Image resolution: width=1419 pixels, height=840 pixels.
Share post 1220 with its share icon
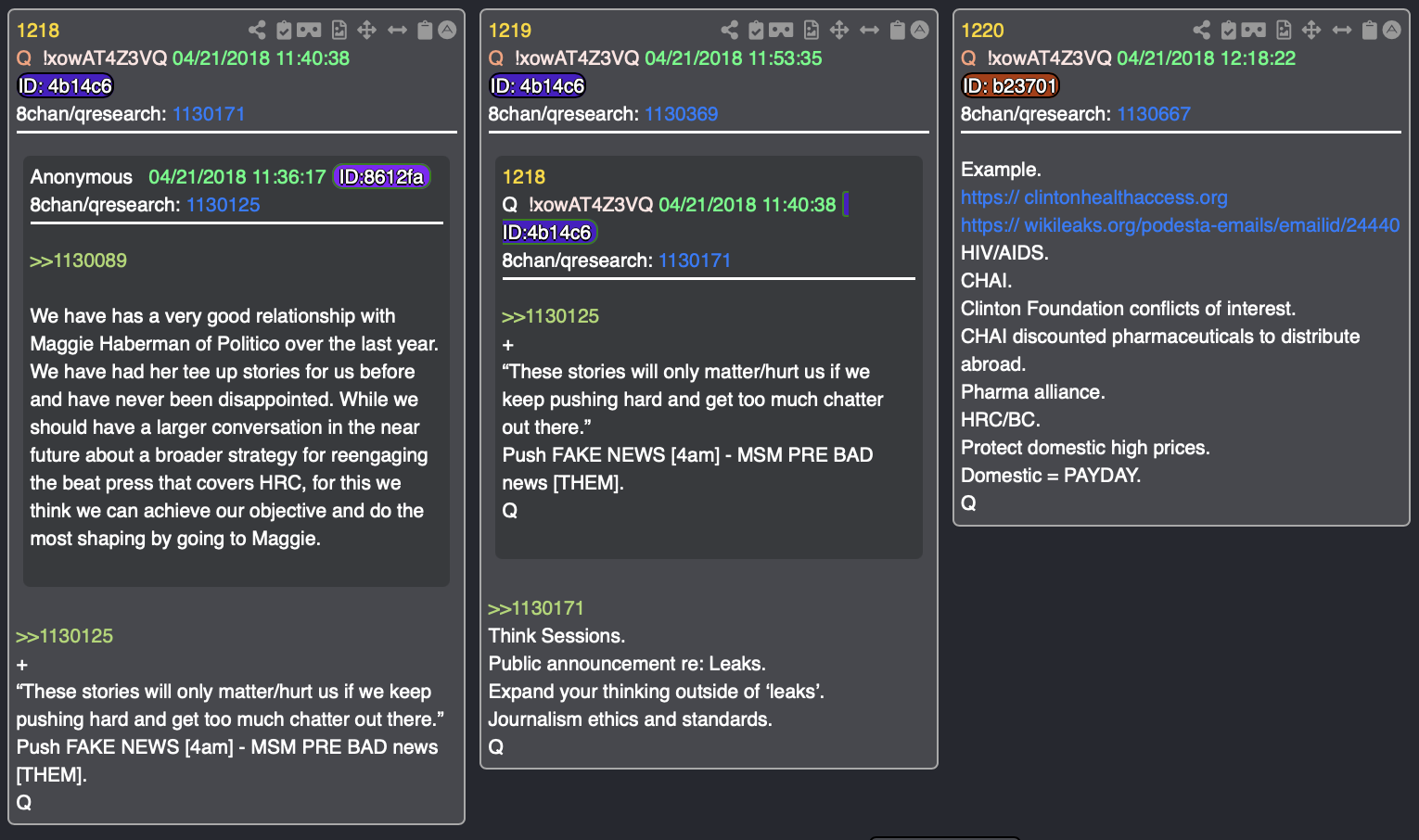click(1202, 30)
